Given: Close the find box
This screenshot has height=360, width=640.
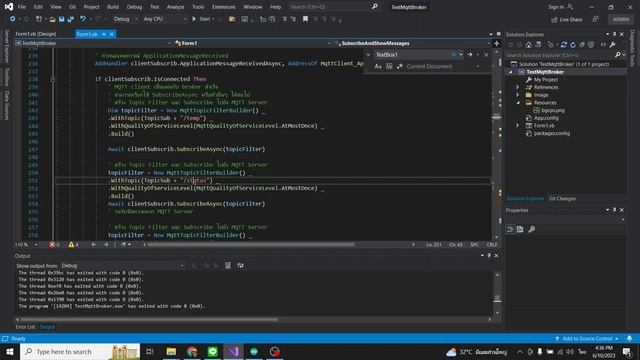Looking at the screenshot, I should 486,54.
